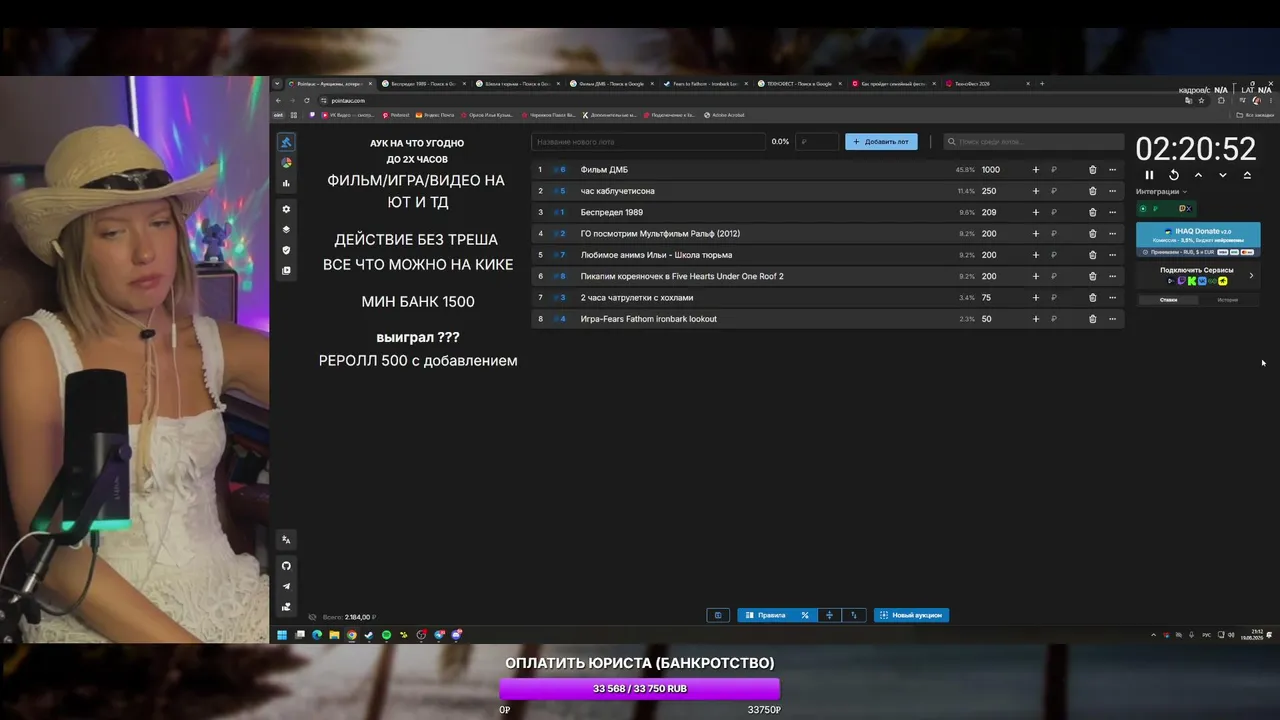Click the percent button in bottom toolbar

point(805,615)
